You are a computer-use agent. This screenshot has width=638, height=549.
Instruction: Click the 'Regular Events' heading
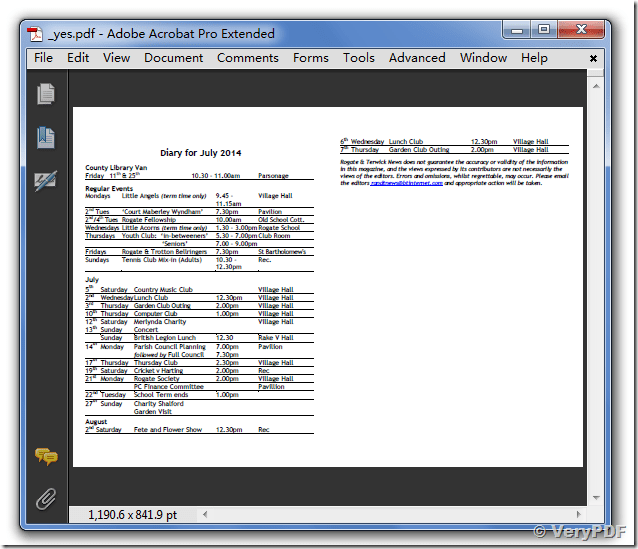click(x=109, y=188)
